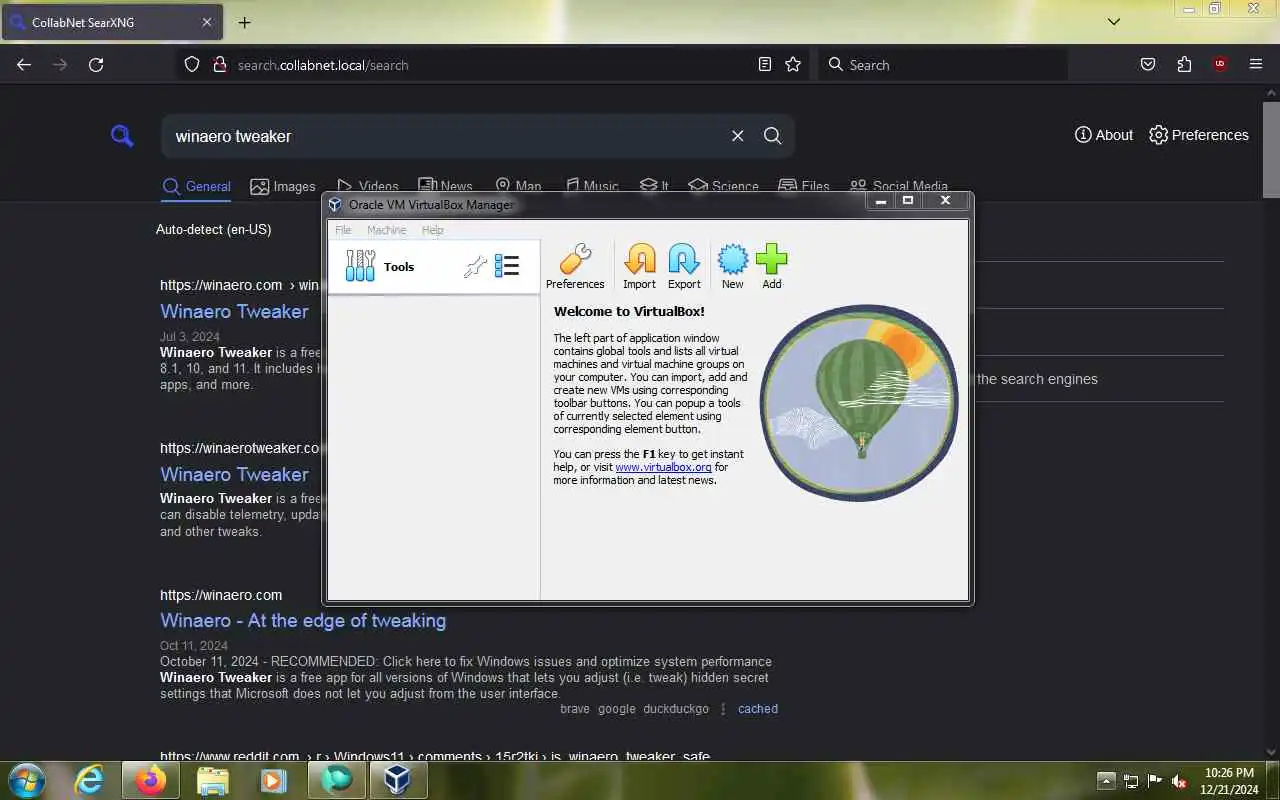
Task: Open the Pocket save icon
Action: click(x=1148, y=65)
